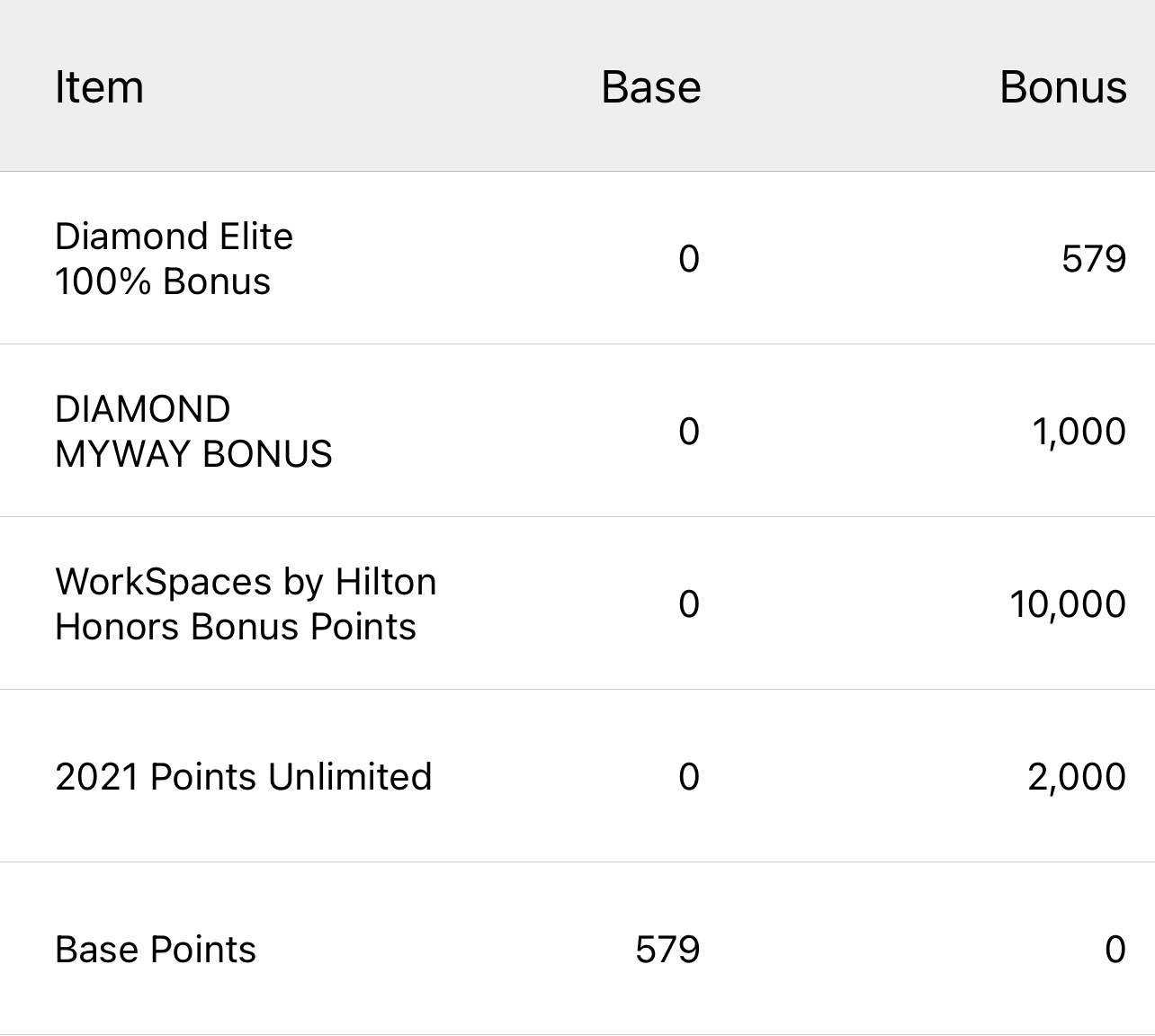This screenshot has height=1036, width=1155.
Task: Click the Base value in WorkSpaces row
Action: (688, 604)
